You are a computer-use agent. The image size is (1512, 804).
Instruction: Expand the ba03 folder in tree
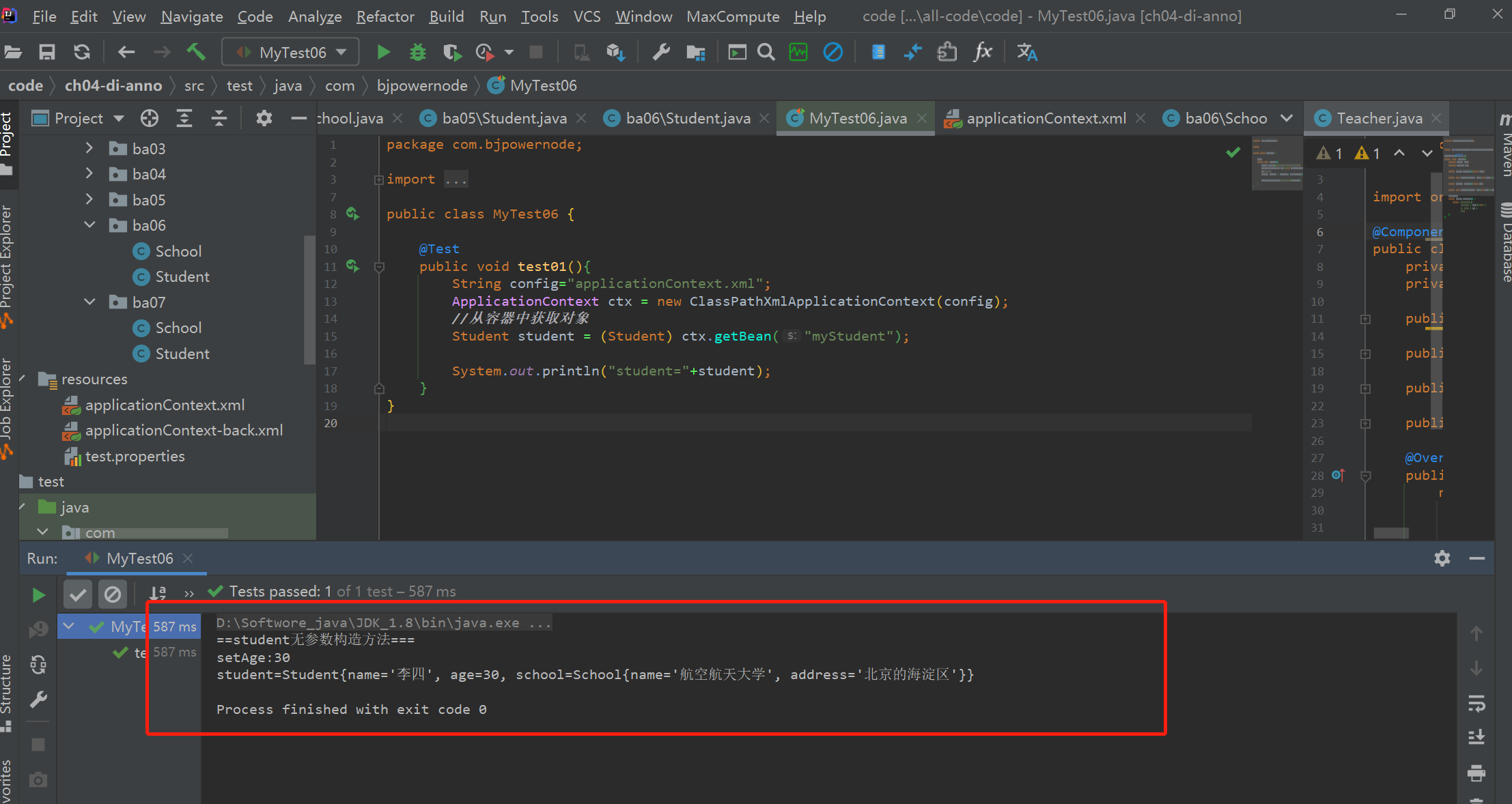89,148
